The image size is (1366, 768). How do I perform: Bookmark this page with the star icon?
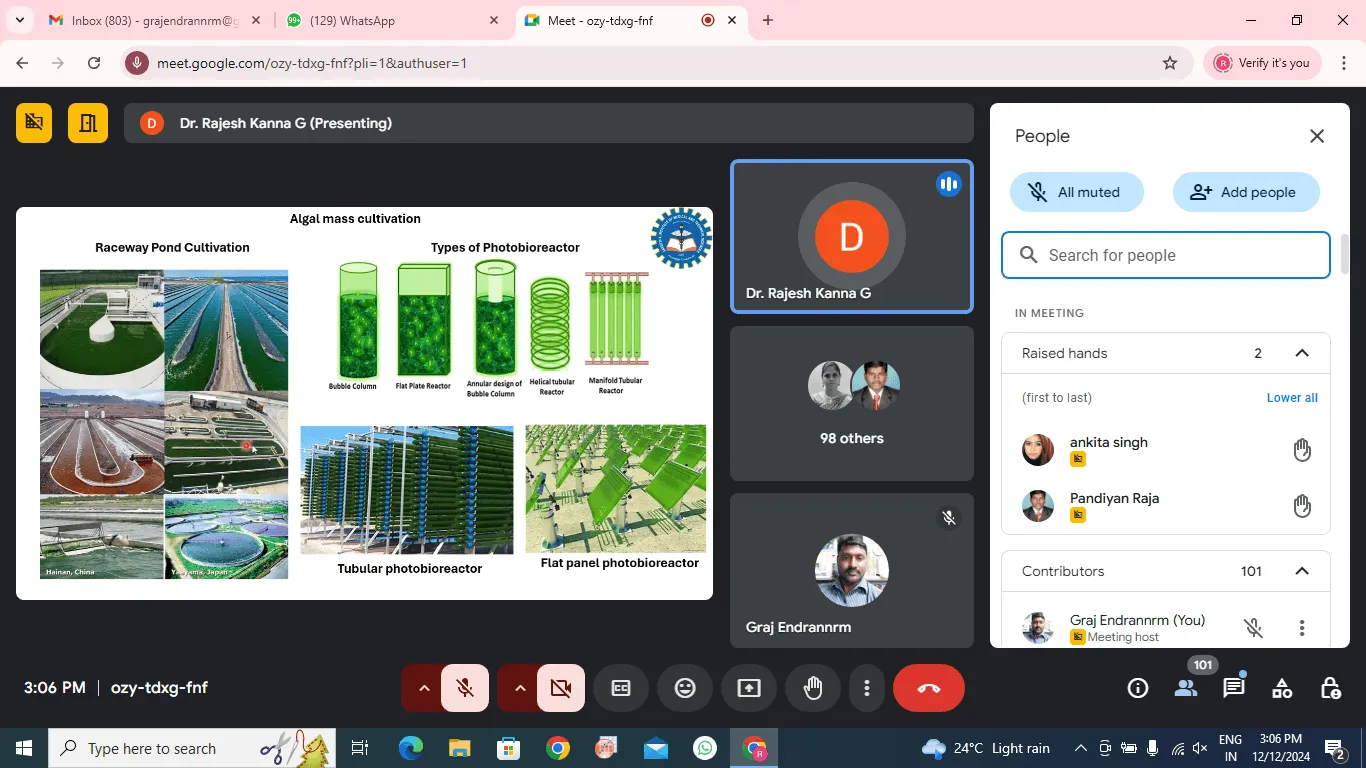coord(1170,63)
